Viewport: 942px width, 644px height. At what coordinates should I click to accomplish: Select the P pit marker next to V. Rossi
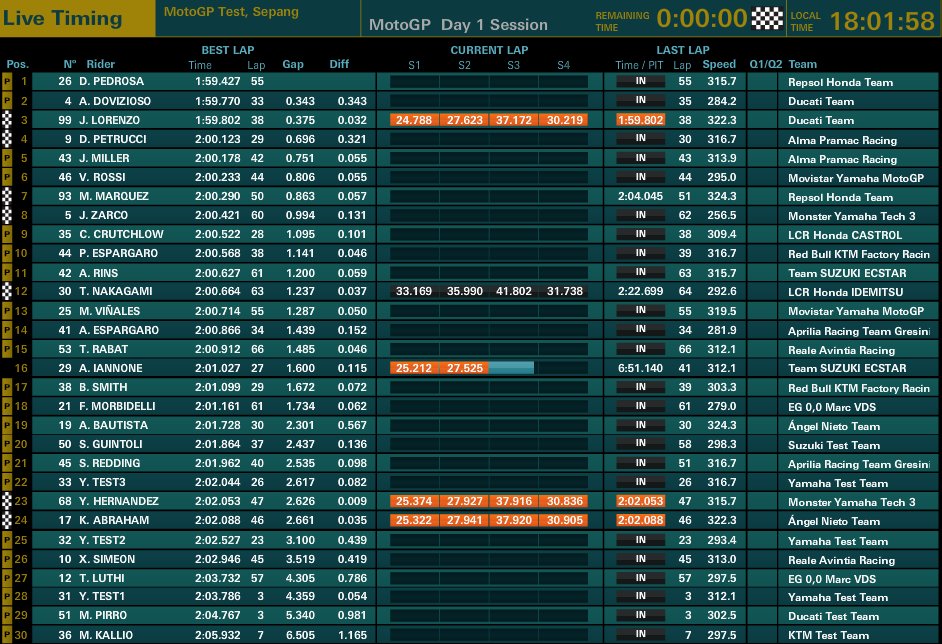(7, 177)
